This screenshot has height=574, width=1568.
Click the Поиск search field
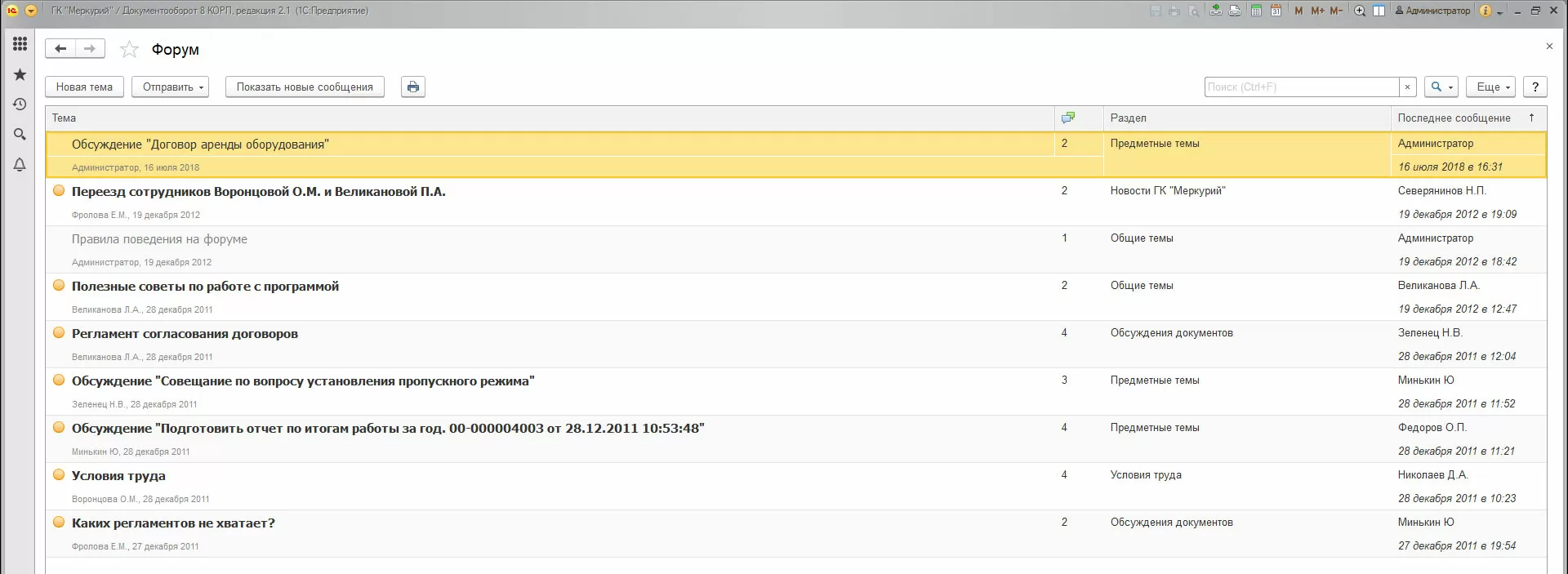tap(1300, 87)
